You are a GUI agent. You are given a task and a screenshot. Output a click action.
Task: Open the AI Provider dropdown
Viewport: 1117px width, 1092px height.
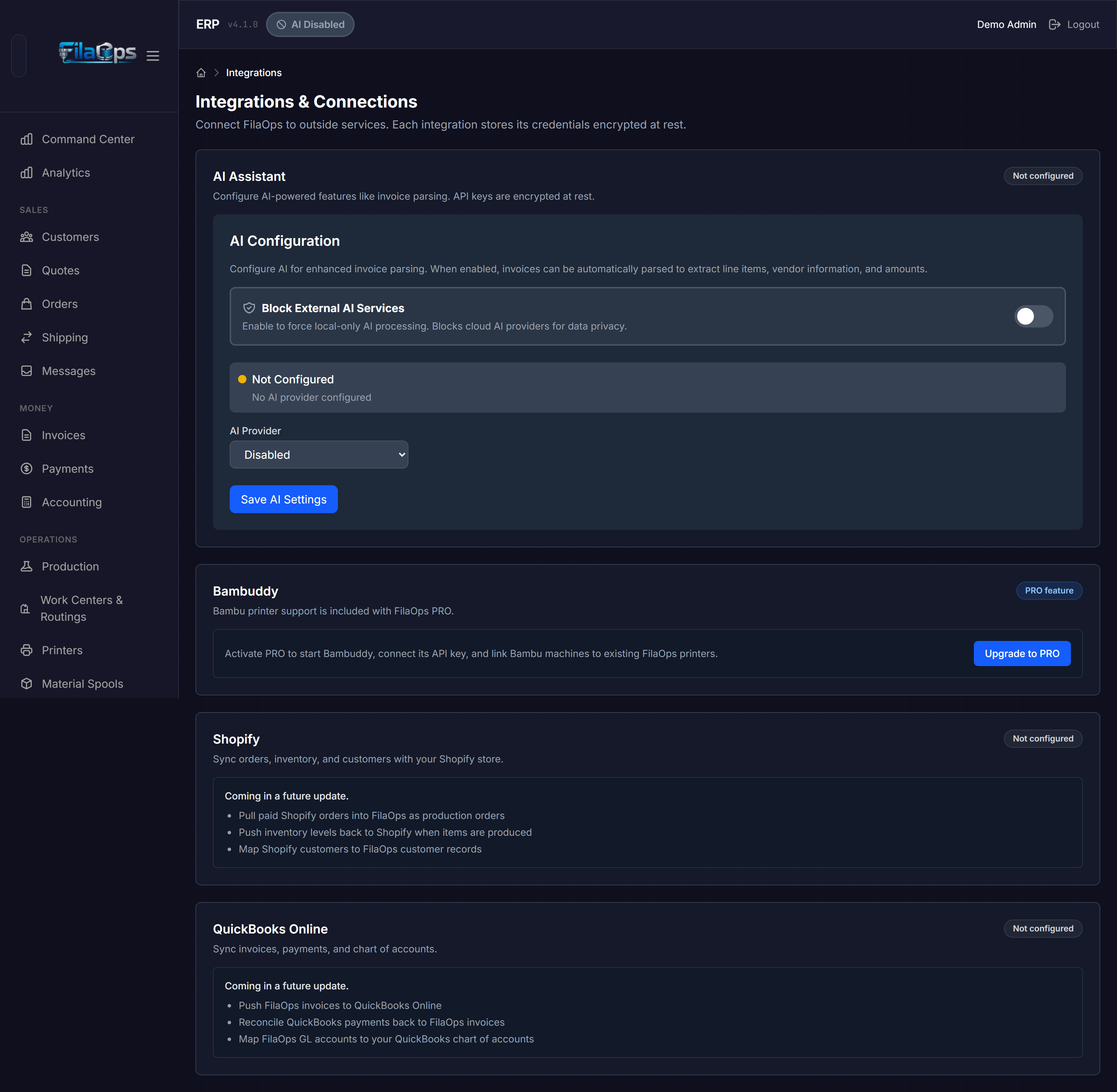pyautogui.click(x=319, y=454)
